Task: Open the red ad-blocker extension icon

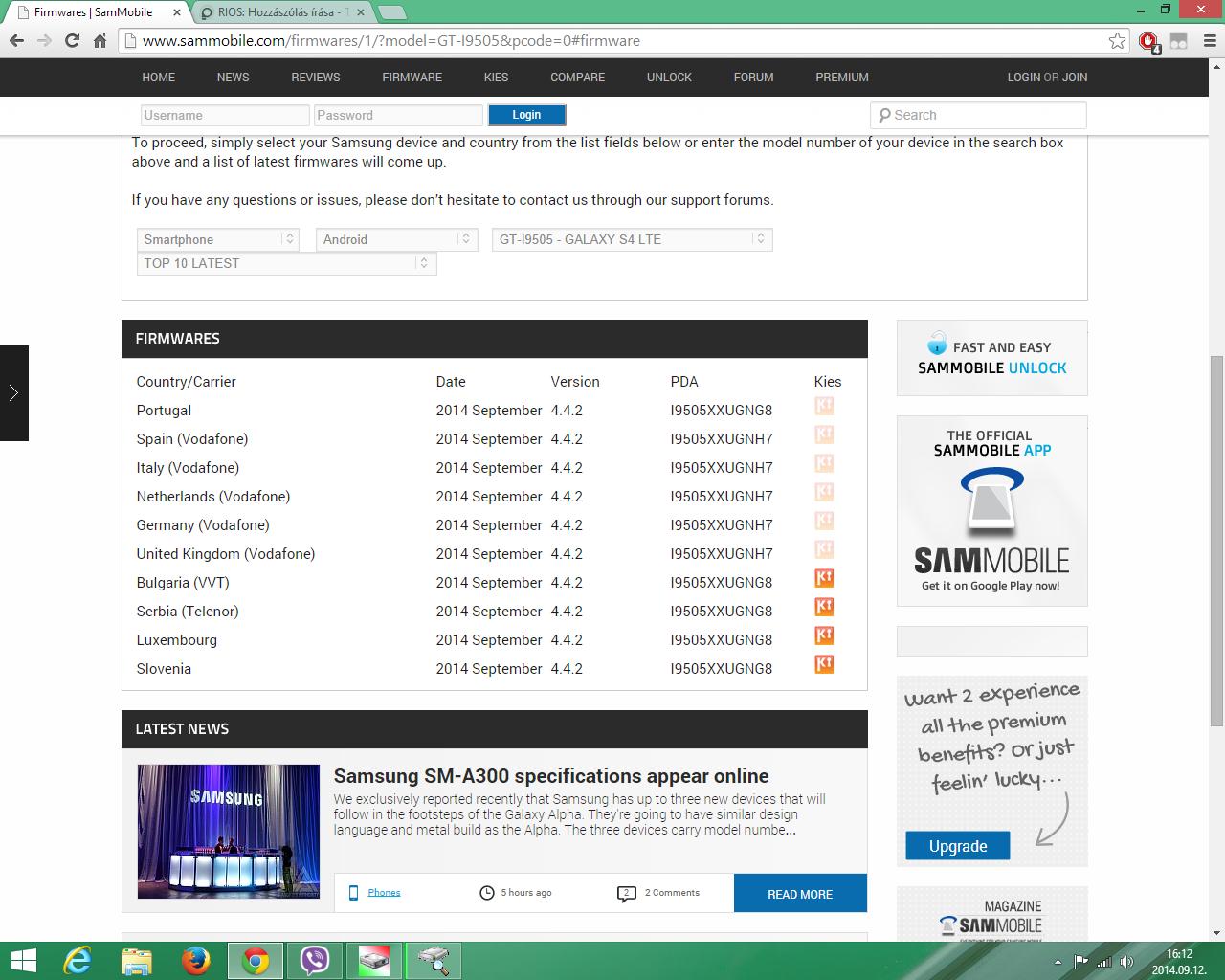Action: 1149,41
